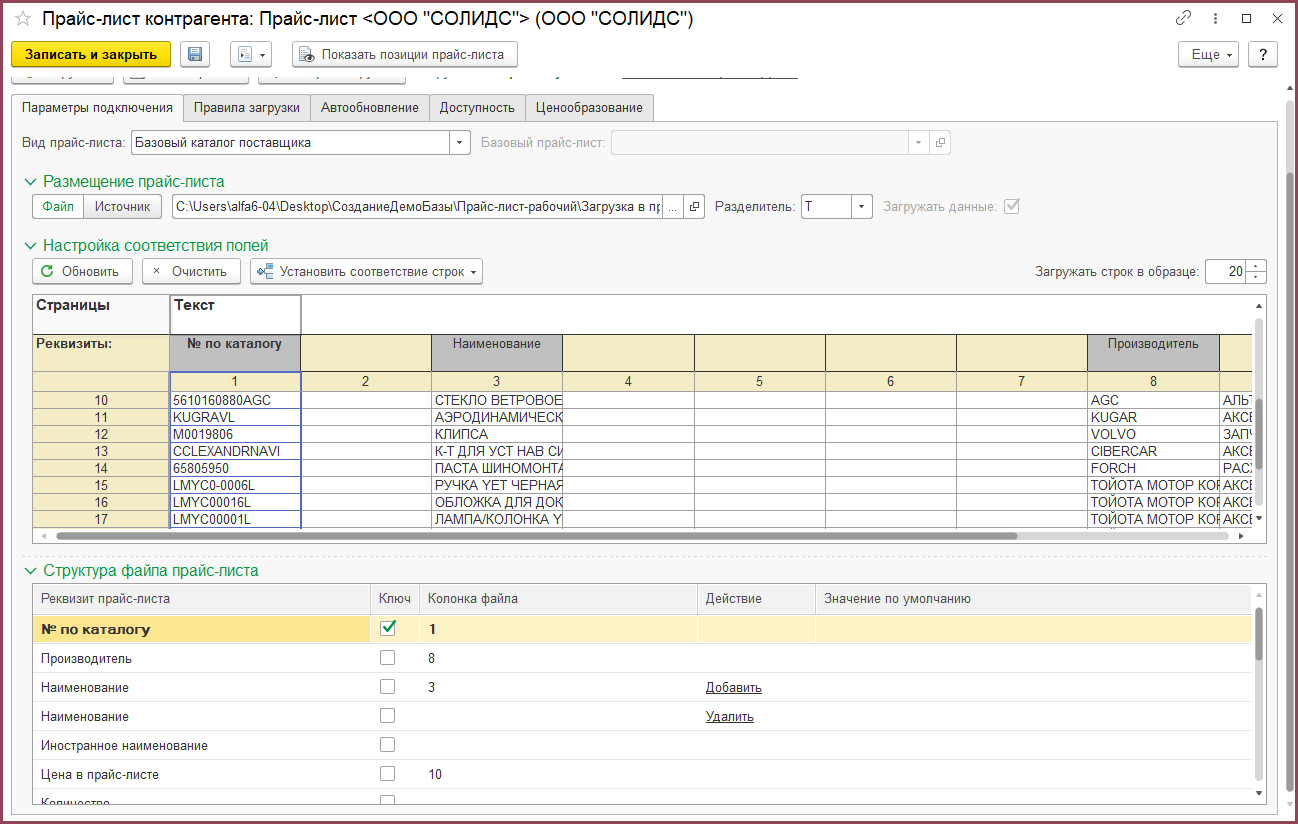Select cell KUGRAVL
The height and width of the screenshot is (824, 1298).
235,417
